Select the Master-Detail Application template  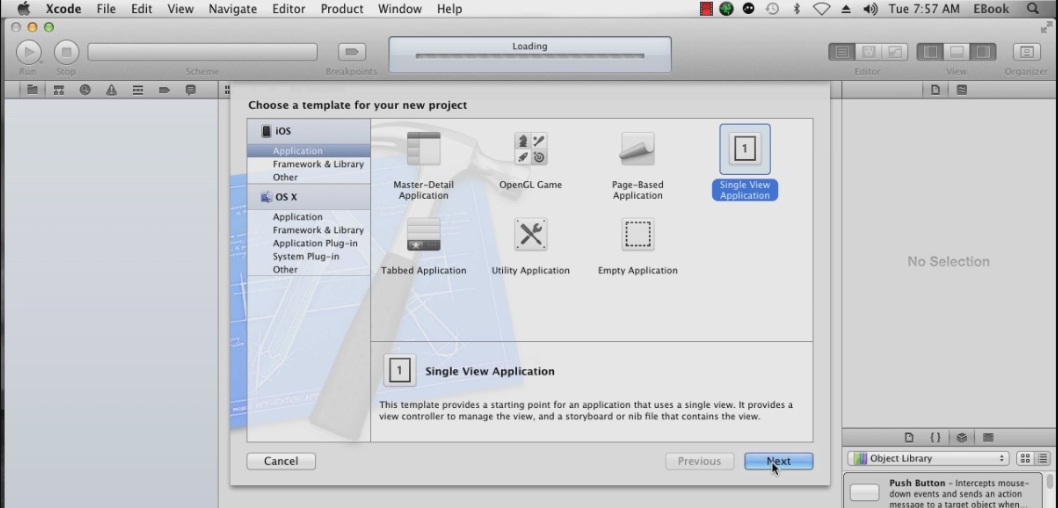423,165
